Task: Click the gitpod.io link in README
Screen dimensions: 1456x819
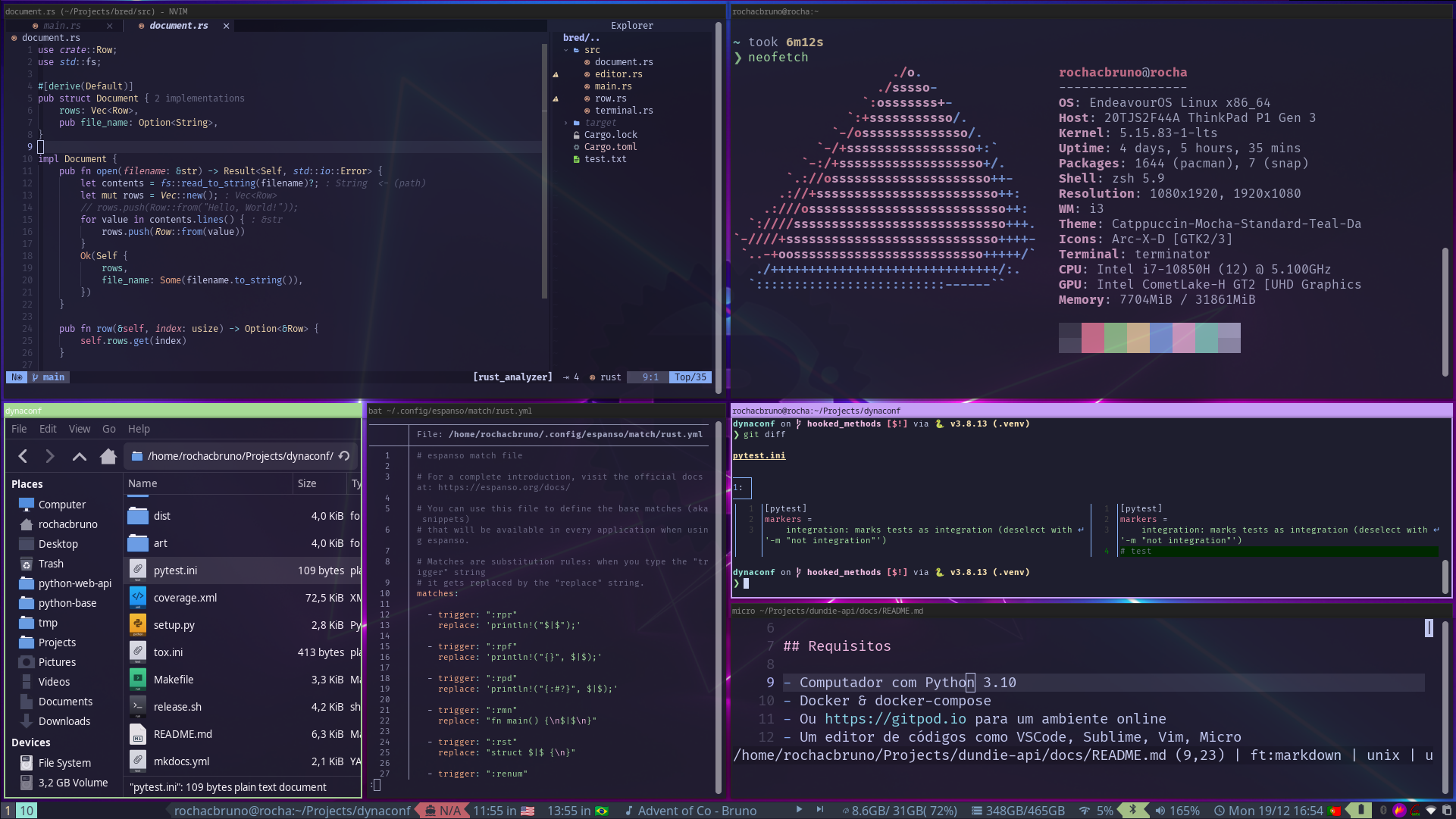Action: pyautogui.click(x=894, y=719)
